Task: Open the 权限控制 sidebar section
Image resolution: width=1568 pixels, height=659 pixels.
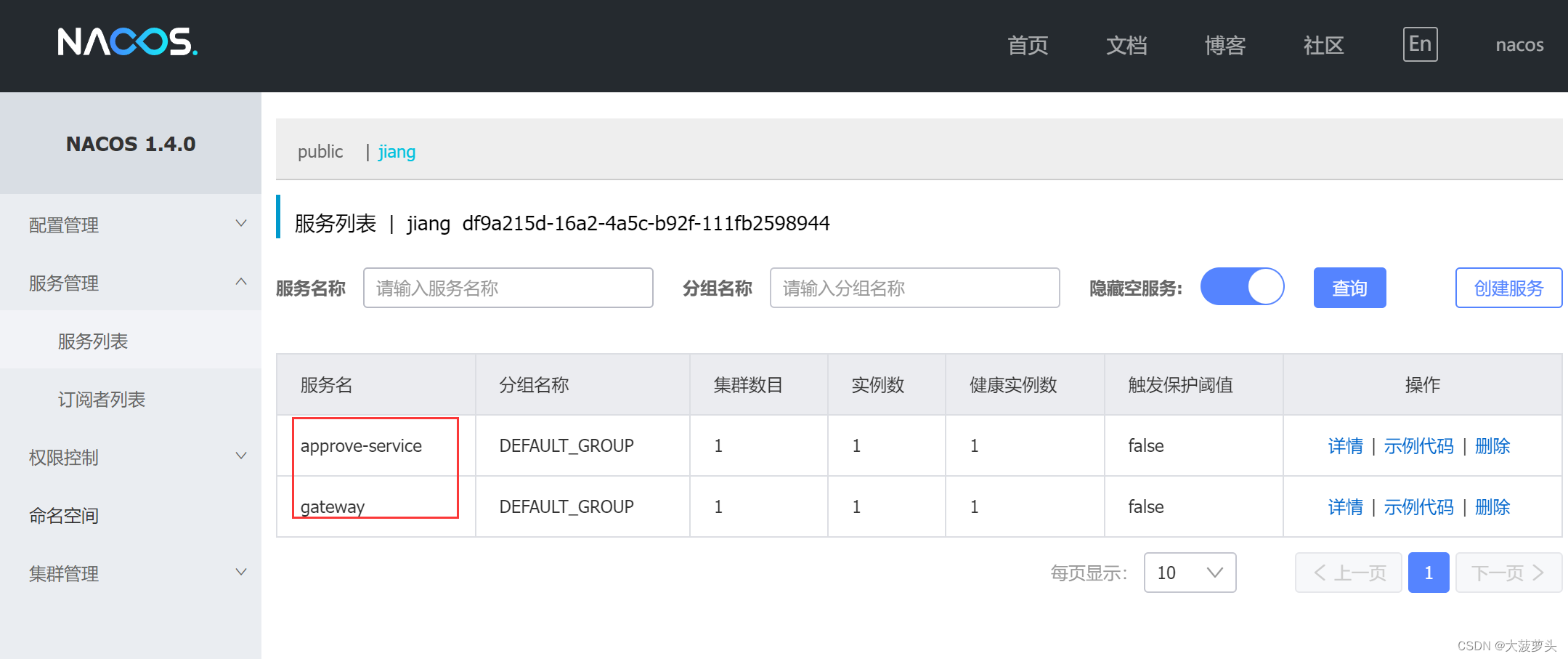Action: (131, 456)
